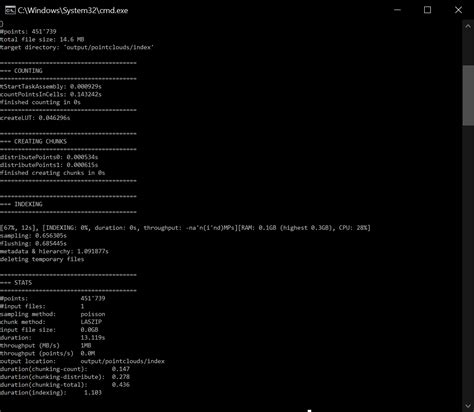Click the '=== CREATING CHUNKS' heading
This screenshot has height=412, width=474.
coord(33,141)
